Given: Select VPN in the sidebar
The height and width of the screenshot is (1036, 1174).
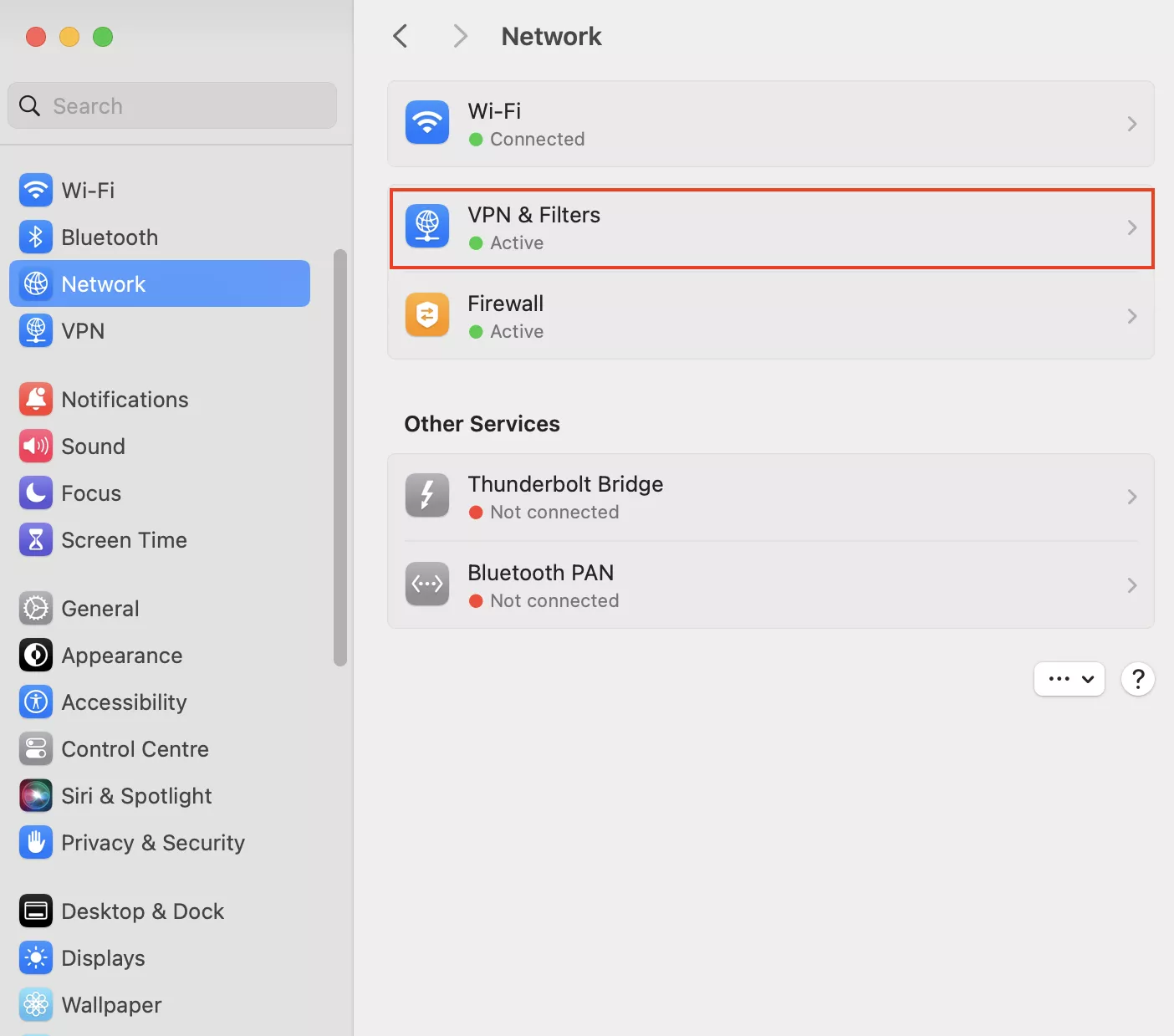Looking at the screenshot, I should pos(83,331).
